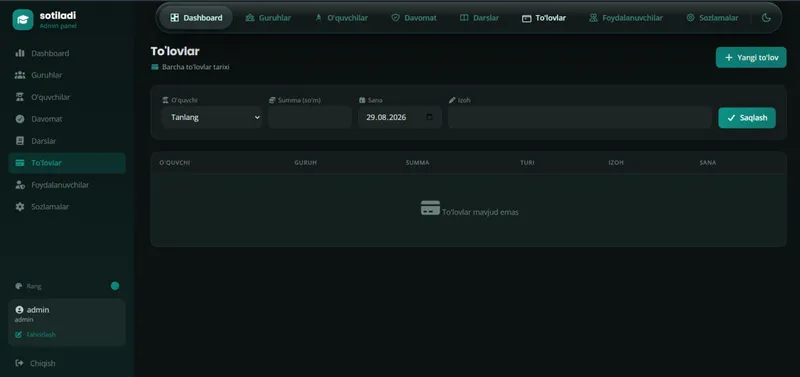Log out via Chiqish icon
800x377 pixels.
20,363
